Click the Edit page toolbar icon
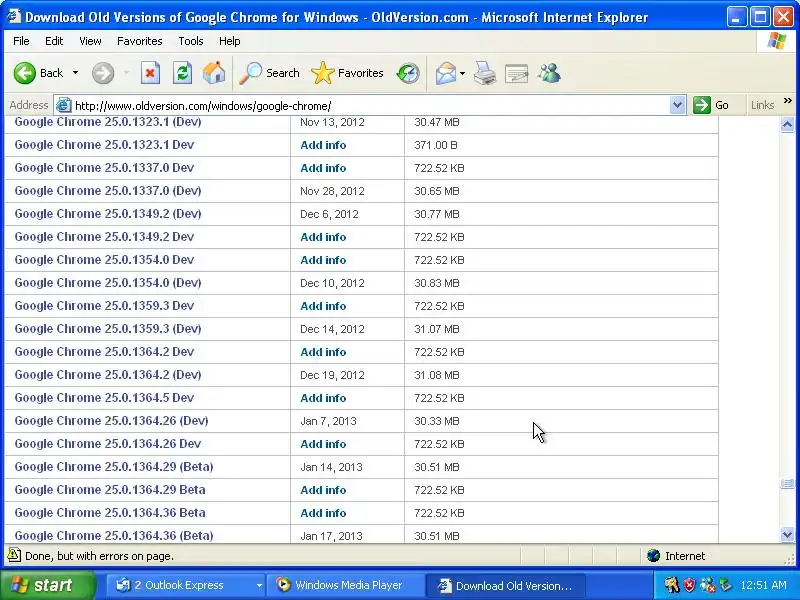800x600 pixels. (x=516, y=73)
